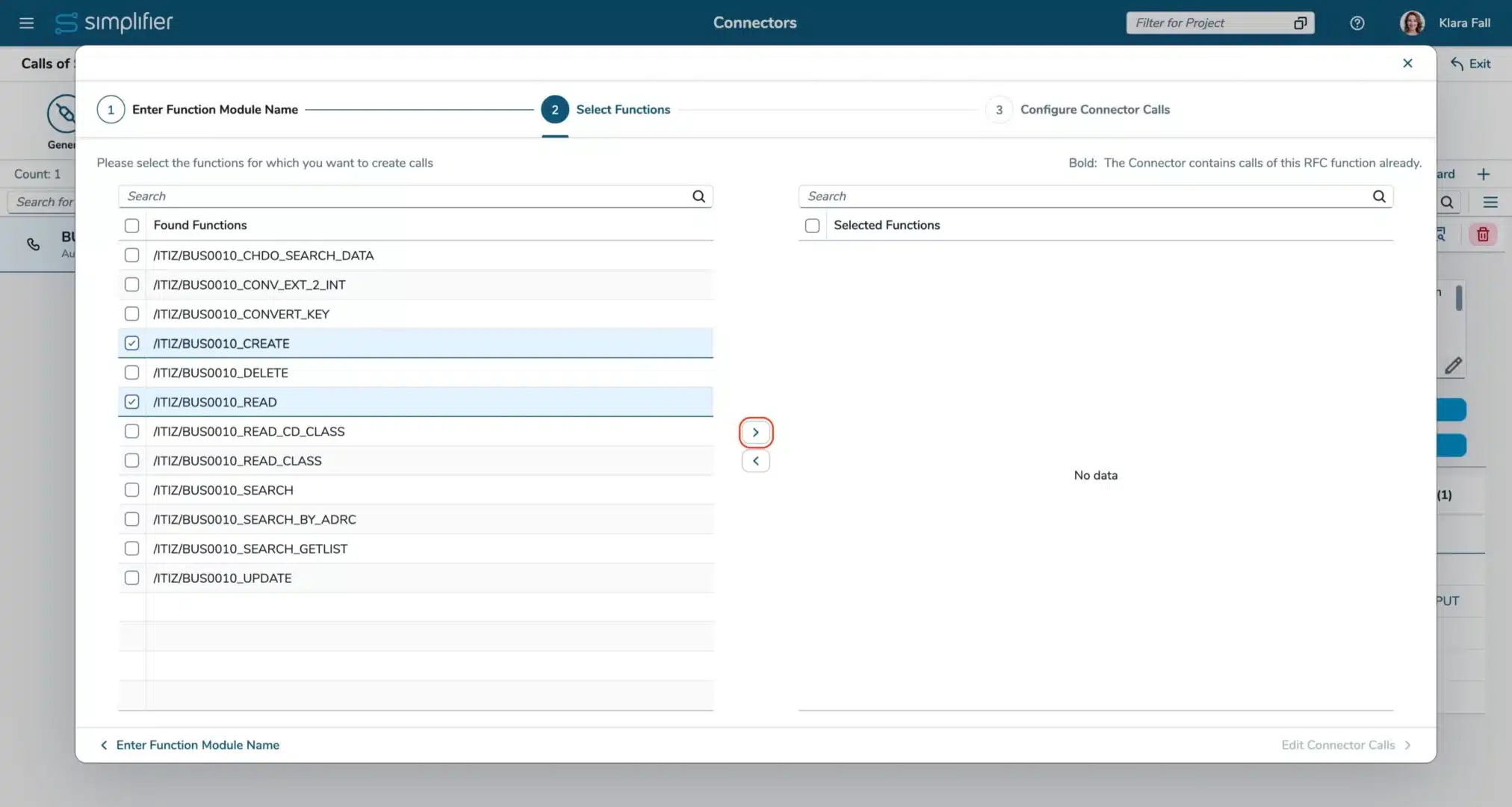
Task: Check the /ITIZ/BUS0010_DELETE checkbox
Action: pyautogui.click(x=132, y=373)
